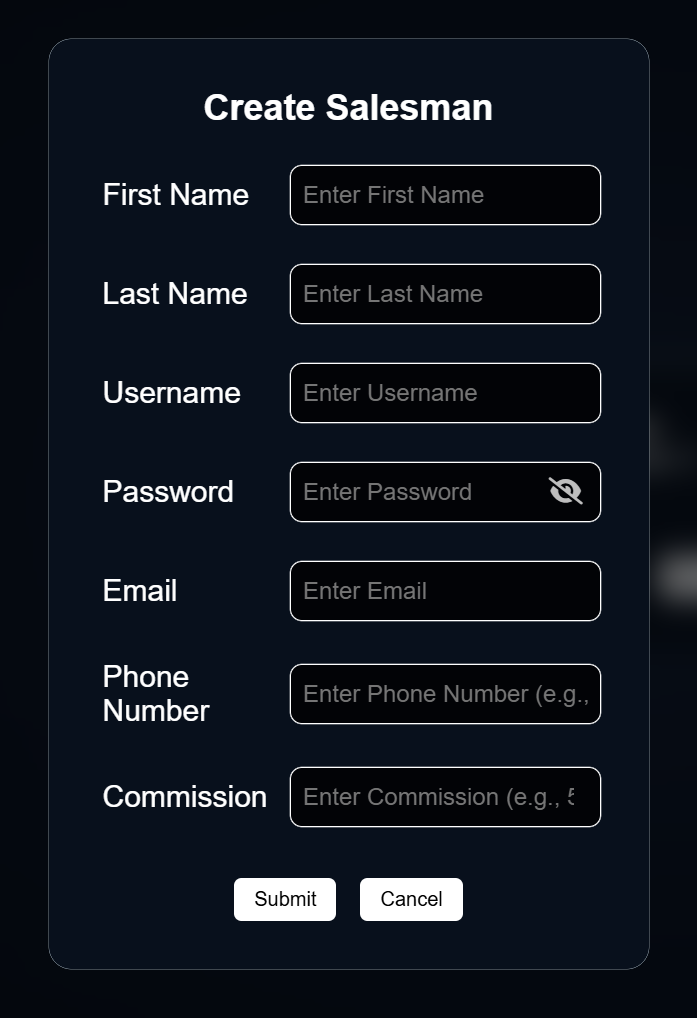Image resolution: width=697 pixels, height=1018 pixels.
Task: Focus the Enter First Name field
Action: [x=445, y=195]
